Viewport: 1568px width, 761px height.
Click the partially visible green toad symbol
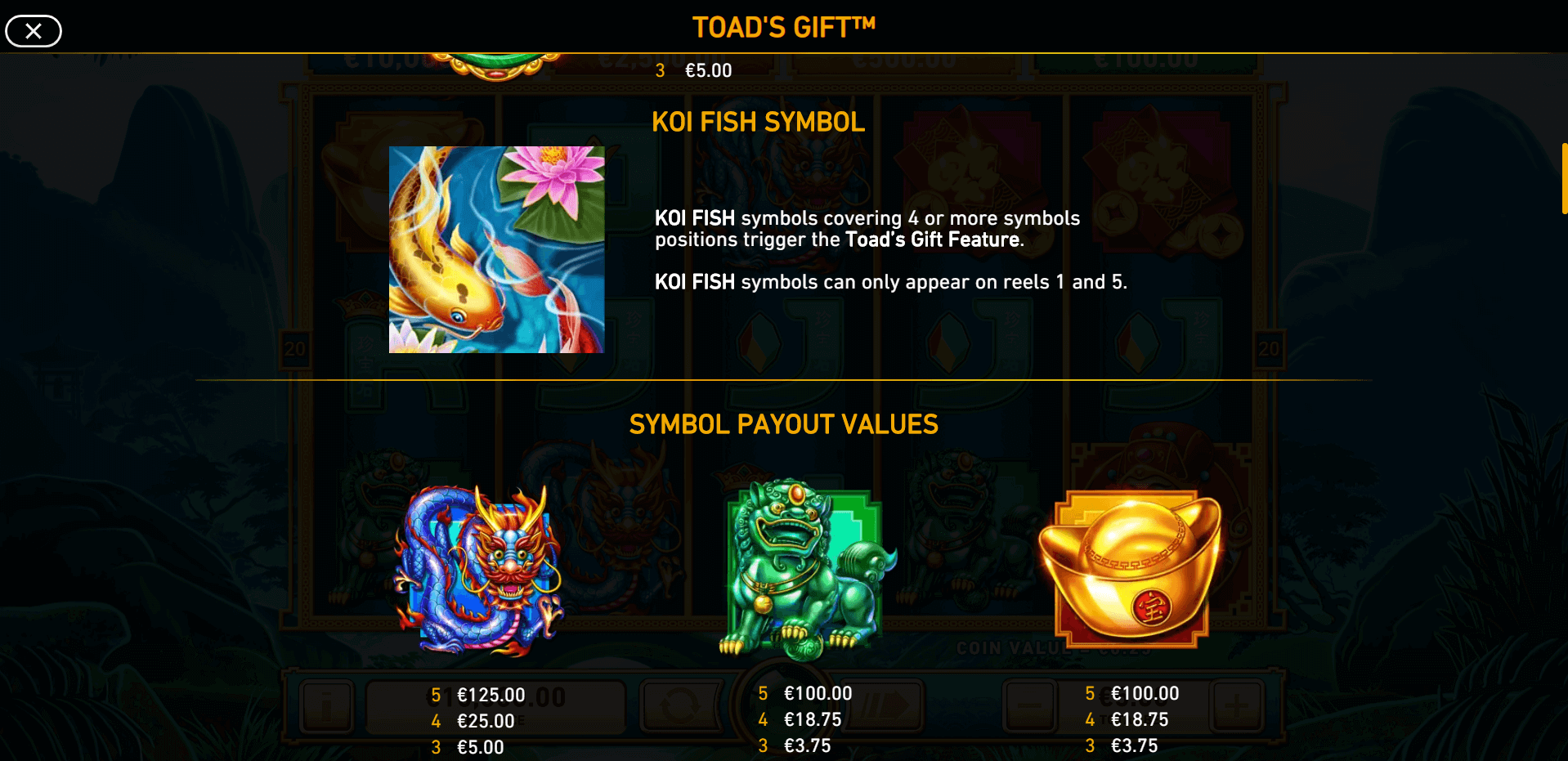click(x=496, y=67)
